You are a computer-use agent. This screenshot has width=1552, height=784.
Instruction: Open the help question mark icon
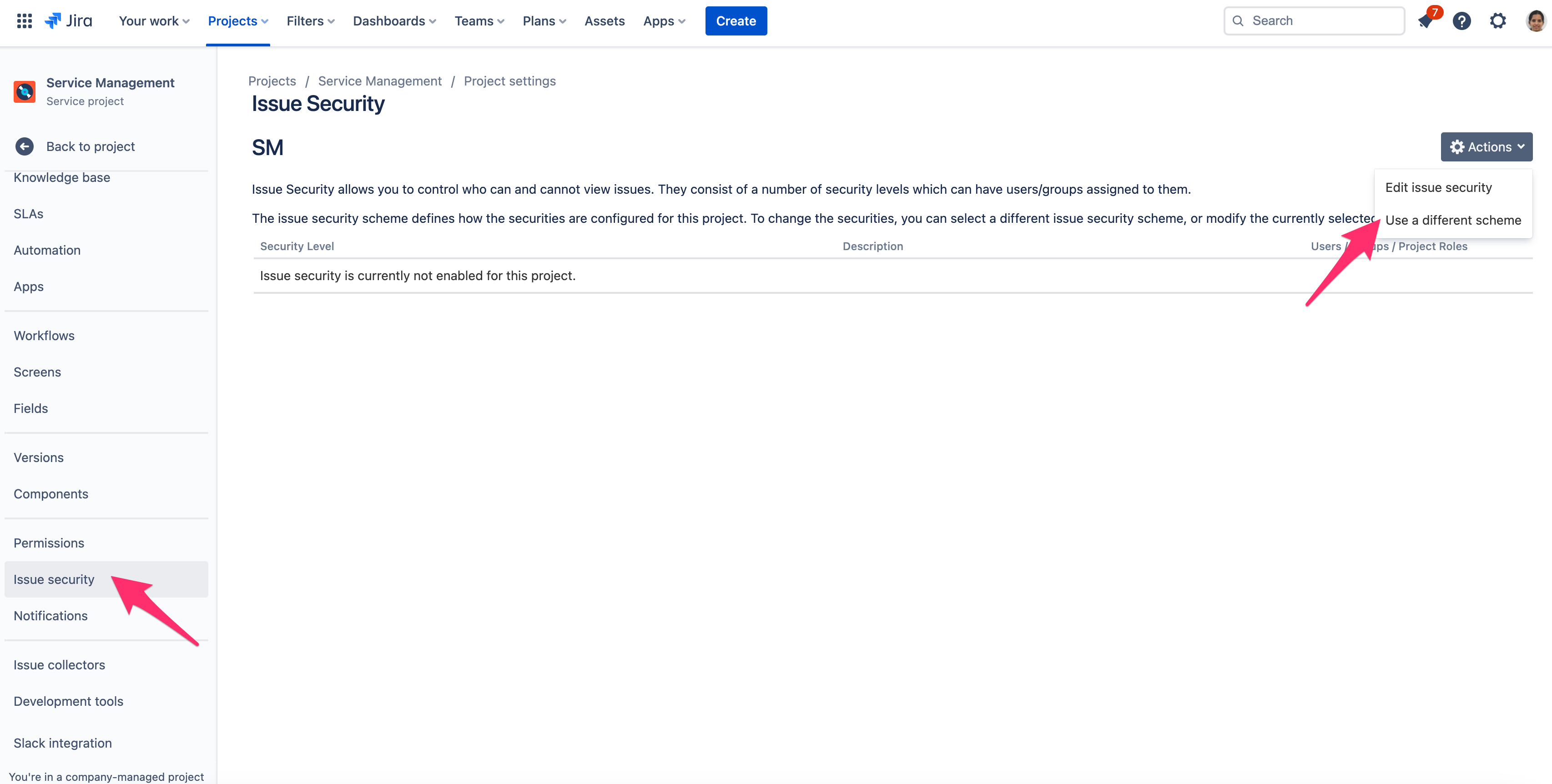(1461, 21)
